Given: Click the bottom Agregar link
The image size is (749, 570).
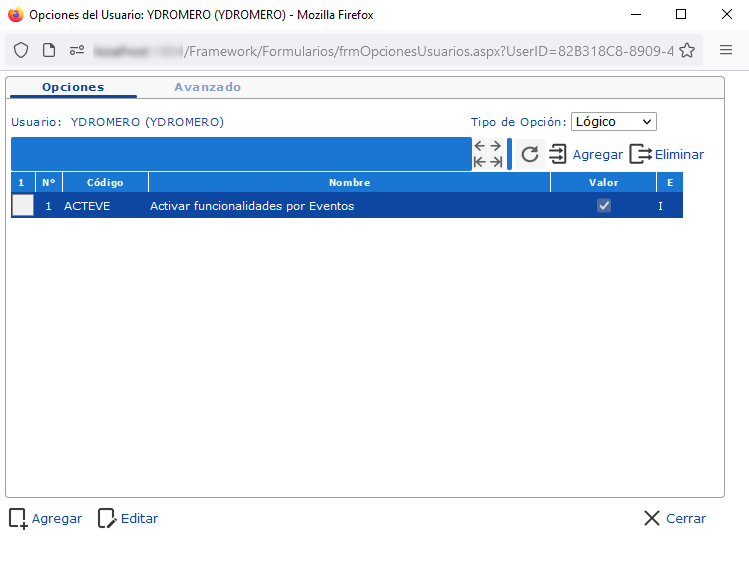Looking at the screenshot, I should coord(57,518).
